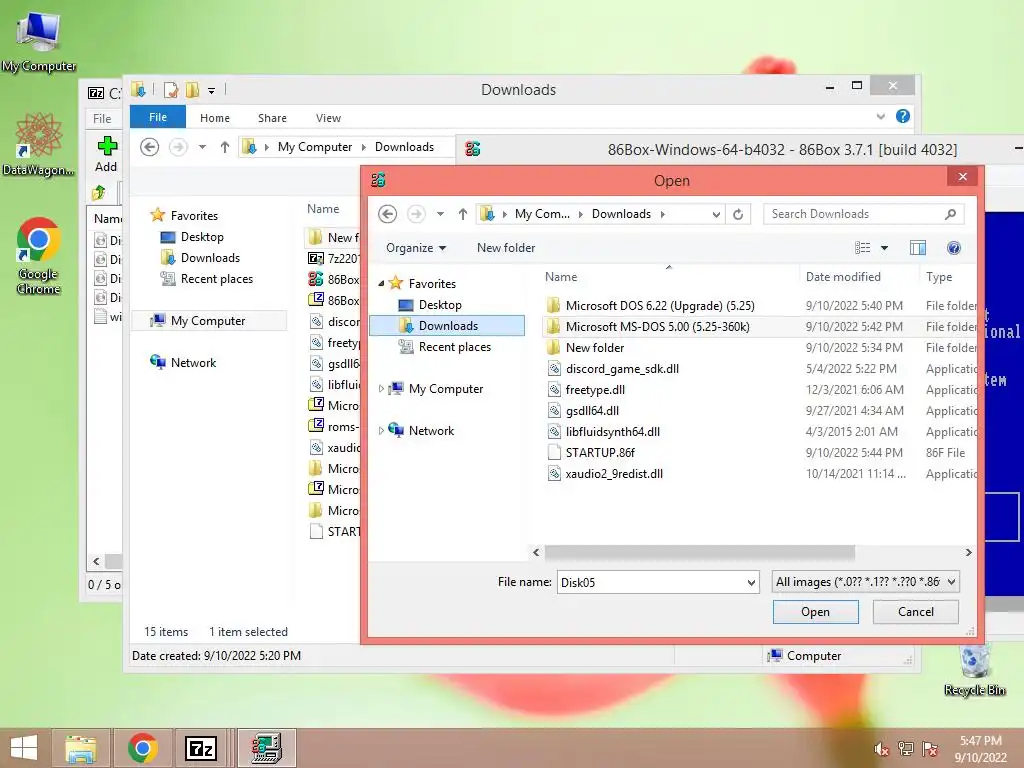1024x768 pixels.
Task: Open the Recycle Bin on the desktop
Action: 974,669
